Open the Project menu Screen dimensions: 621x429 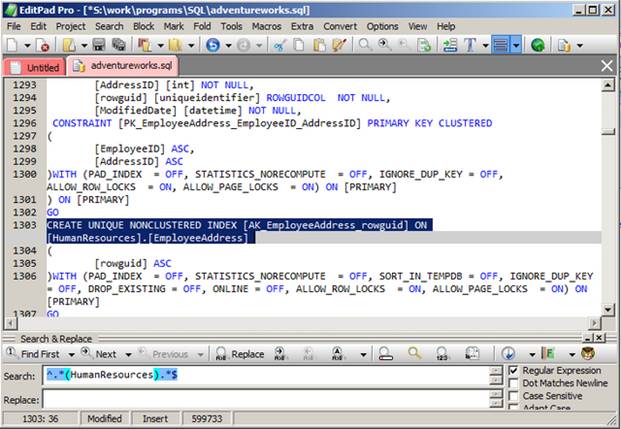coord(70,27)
